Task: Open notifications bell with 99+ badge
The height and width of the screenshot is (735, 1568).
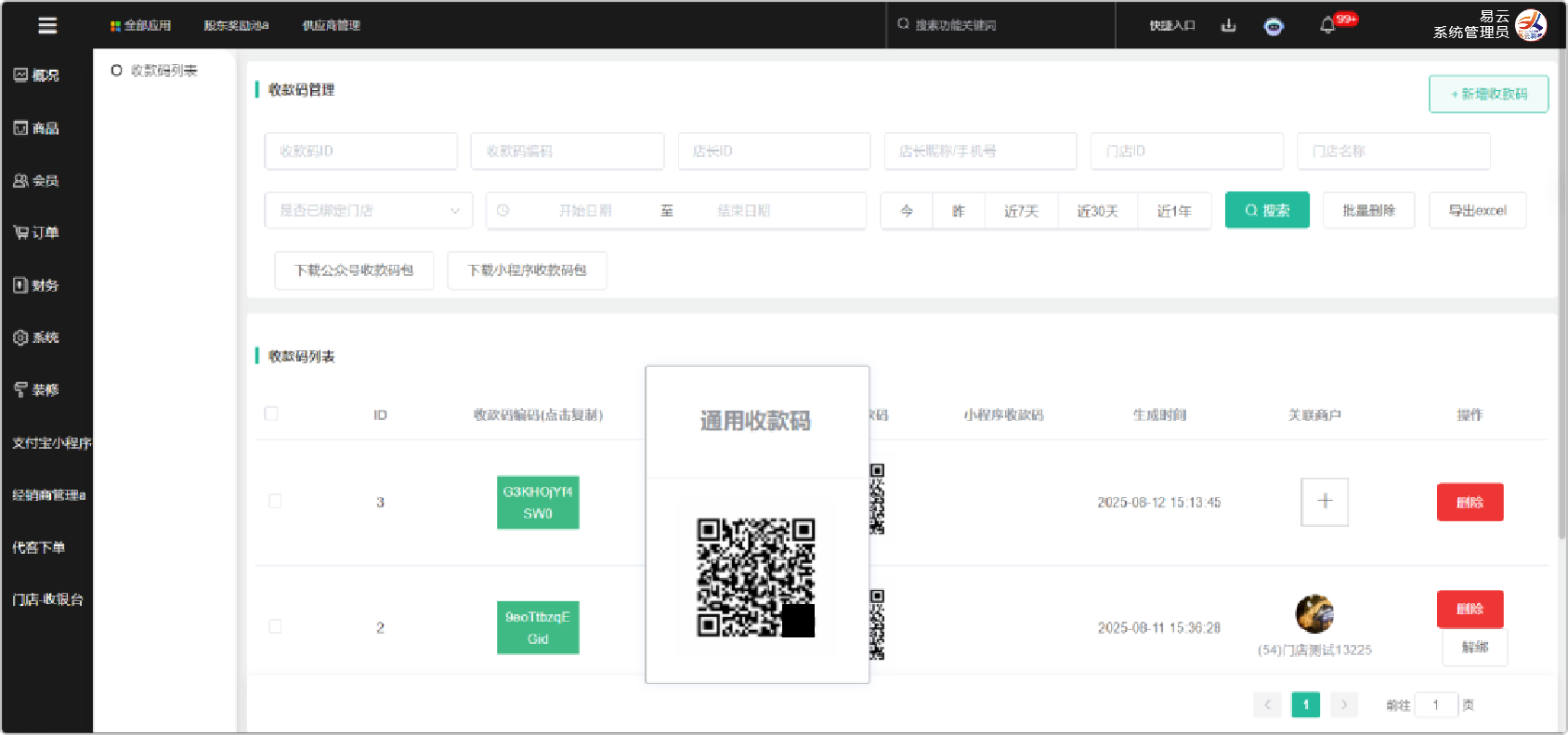Action: (1327, 25)
